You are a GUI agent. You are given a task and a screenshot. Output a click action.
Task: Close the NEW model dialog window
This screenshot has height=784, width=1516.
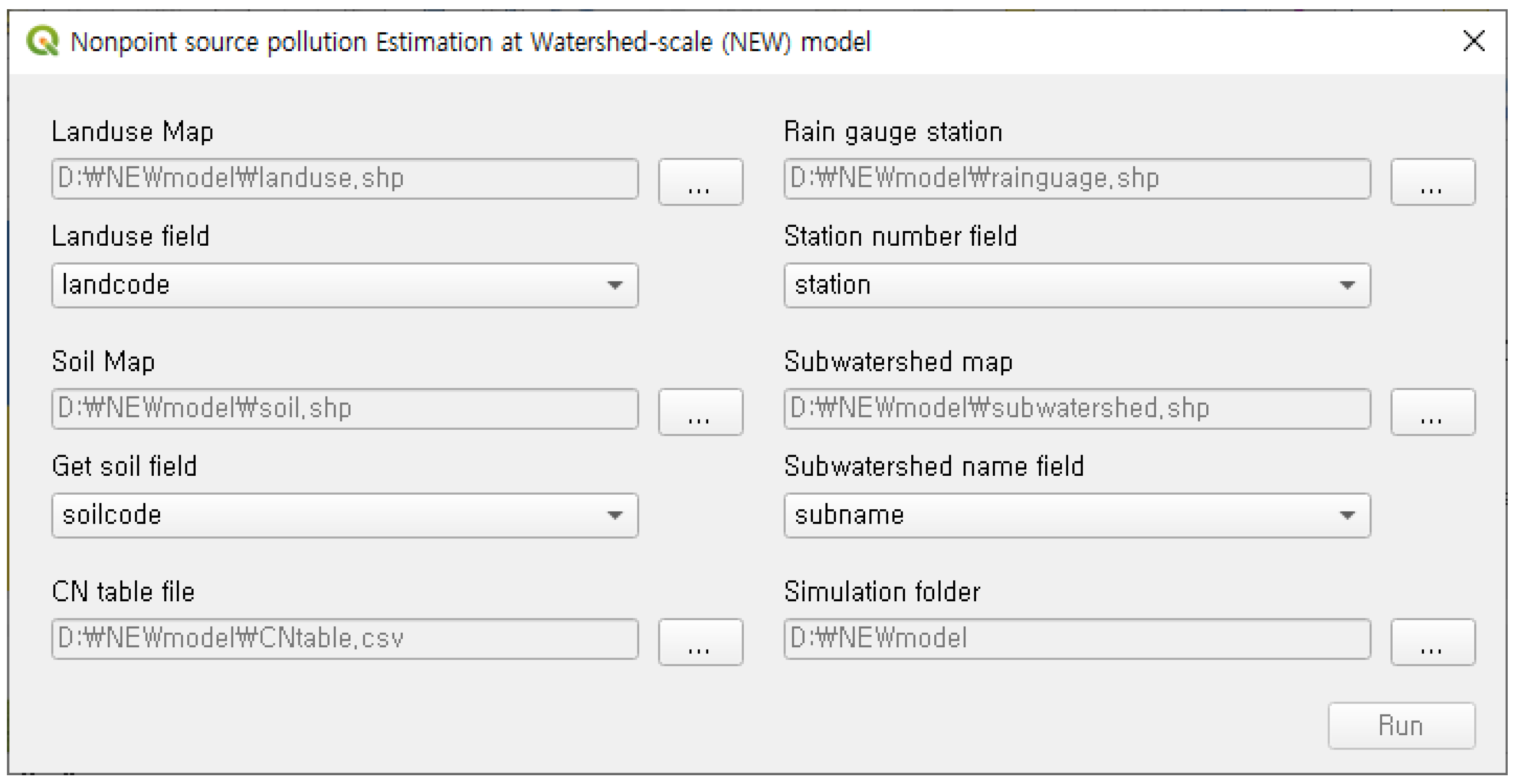tap(1474, 41)
